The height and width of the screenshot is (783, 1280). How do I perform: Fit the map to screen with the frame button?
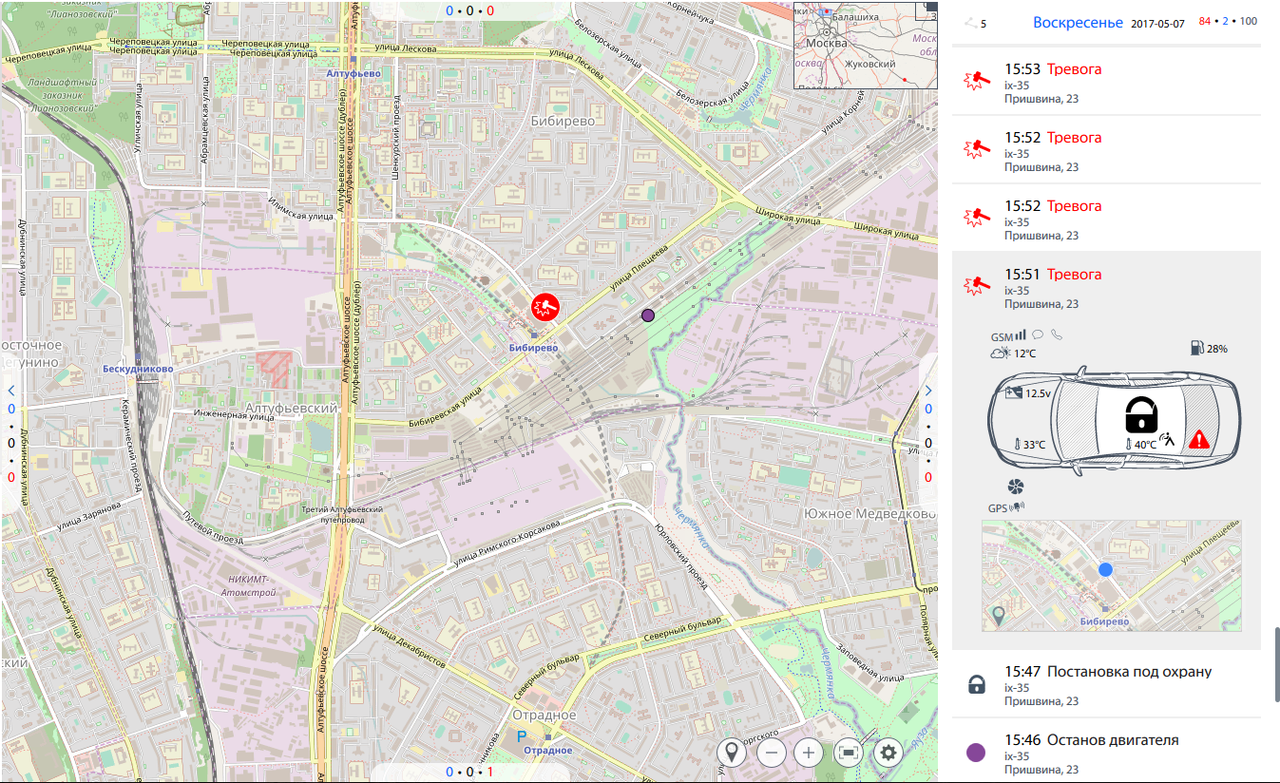click(848, 752)
